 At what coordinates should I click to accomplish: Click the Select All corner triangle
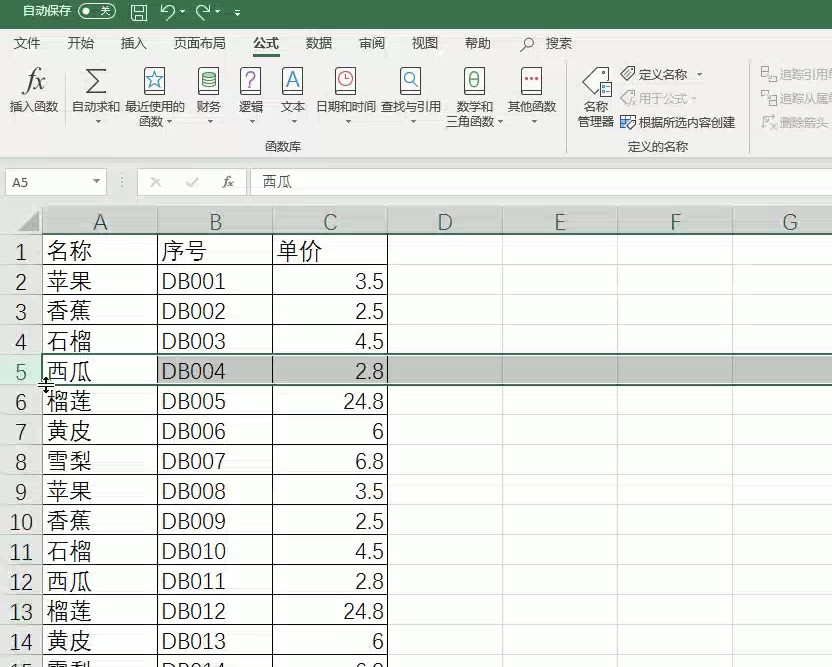coord(29,221)
